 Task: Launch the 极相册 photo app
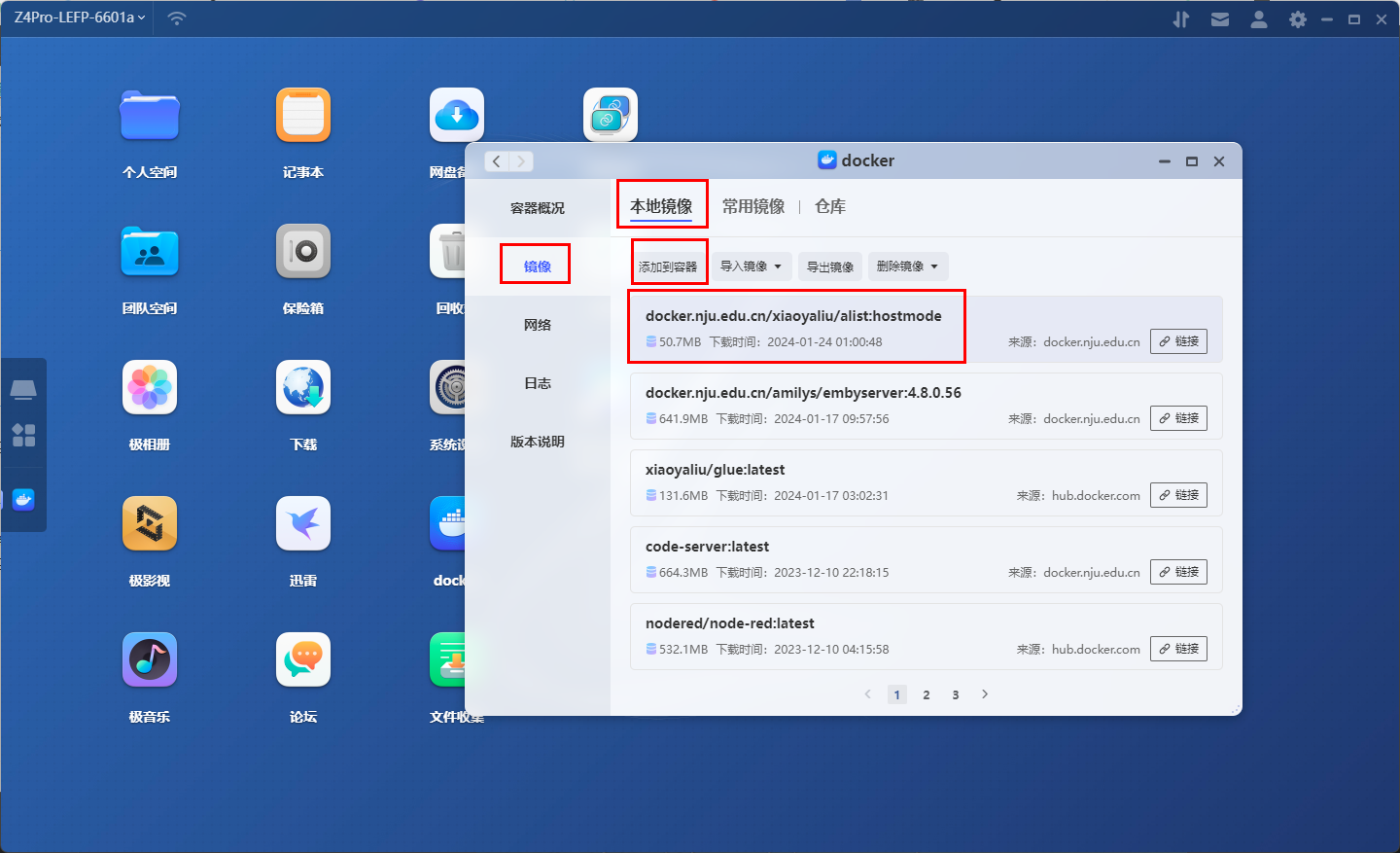[150, 388]
